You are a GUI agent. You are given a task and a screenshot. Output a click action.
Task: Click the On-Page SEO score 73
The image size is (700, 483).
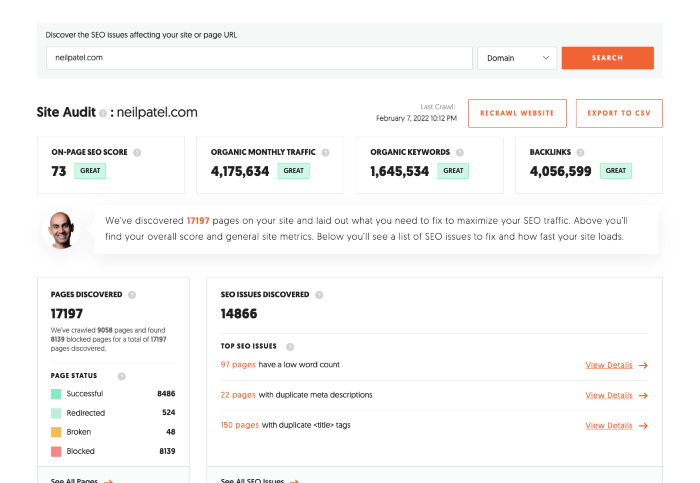coord(58,171)
